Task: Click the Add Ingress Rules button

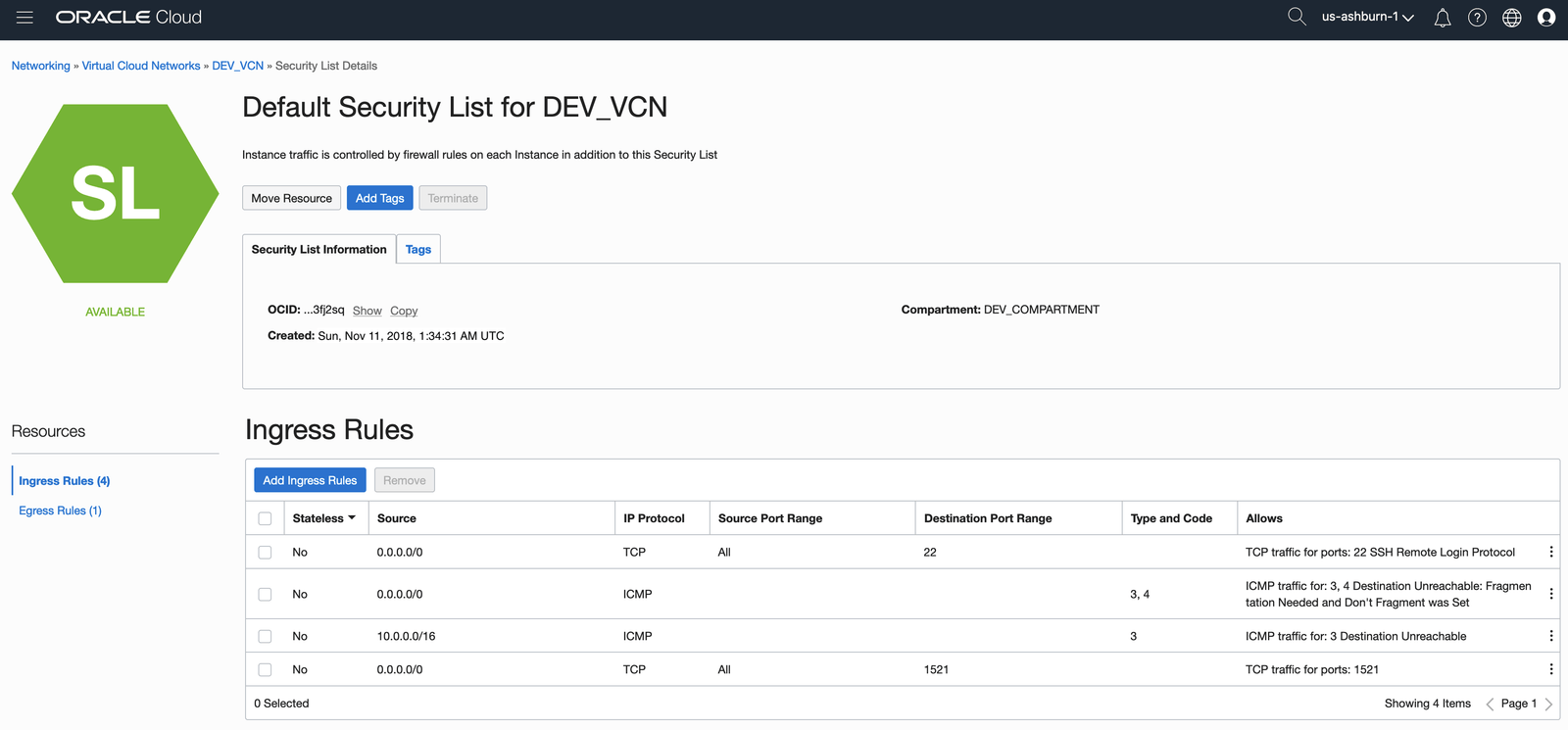Action: [310, 480]
